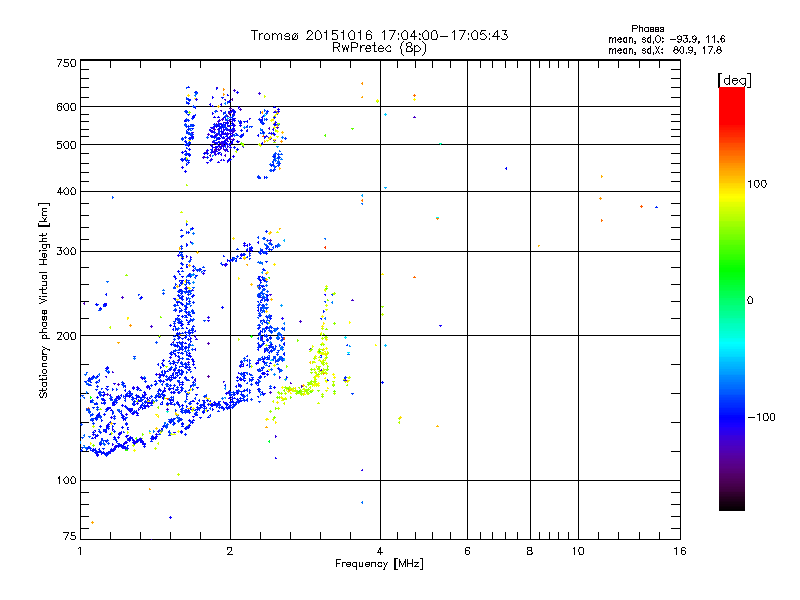
Task: Click the x-axis tick label '6'
Action: [x=467, y=551]
